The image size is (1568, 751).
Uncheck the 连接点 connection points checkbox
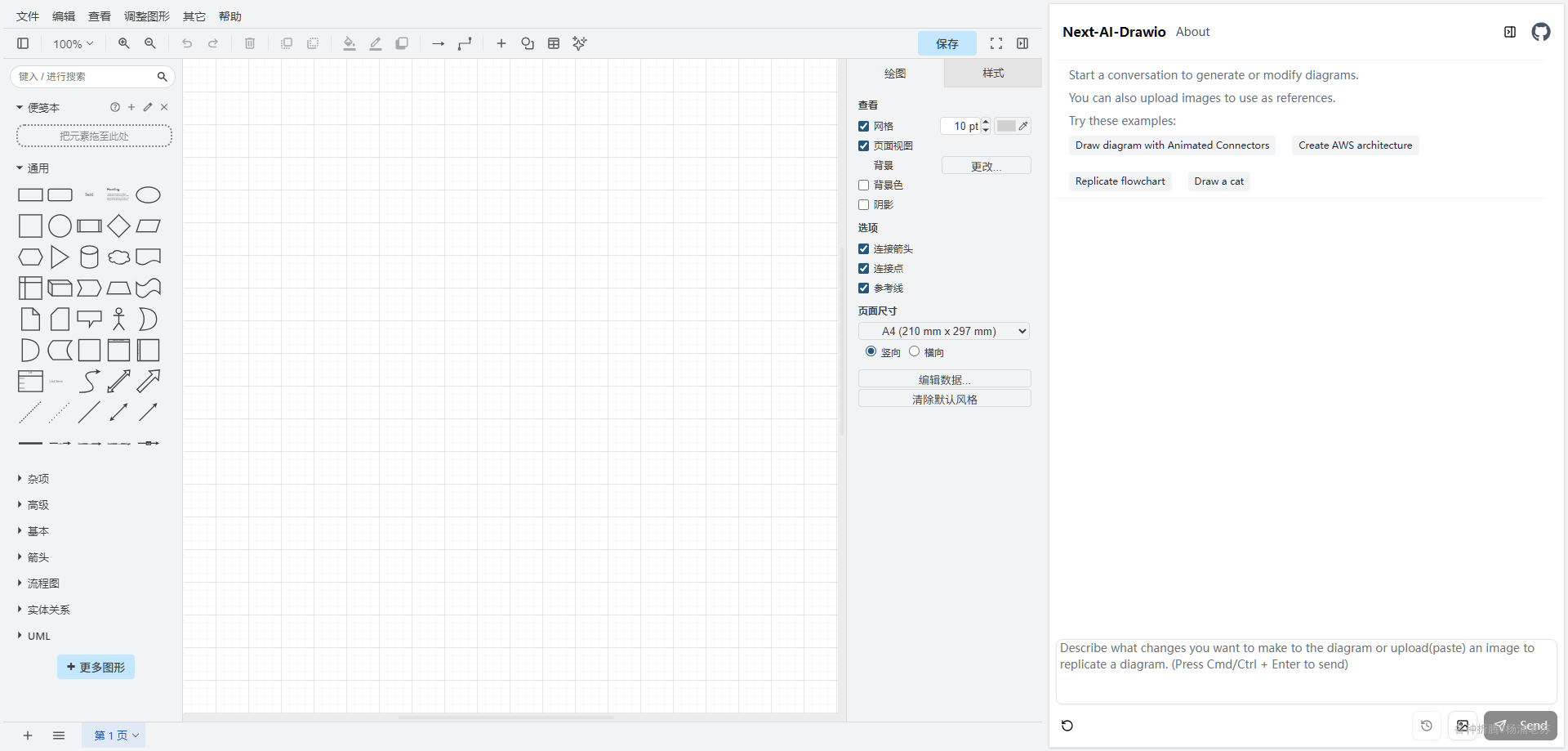point(863,268)
